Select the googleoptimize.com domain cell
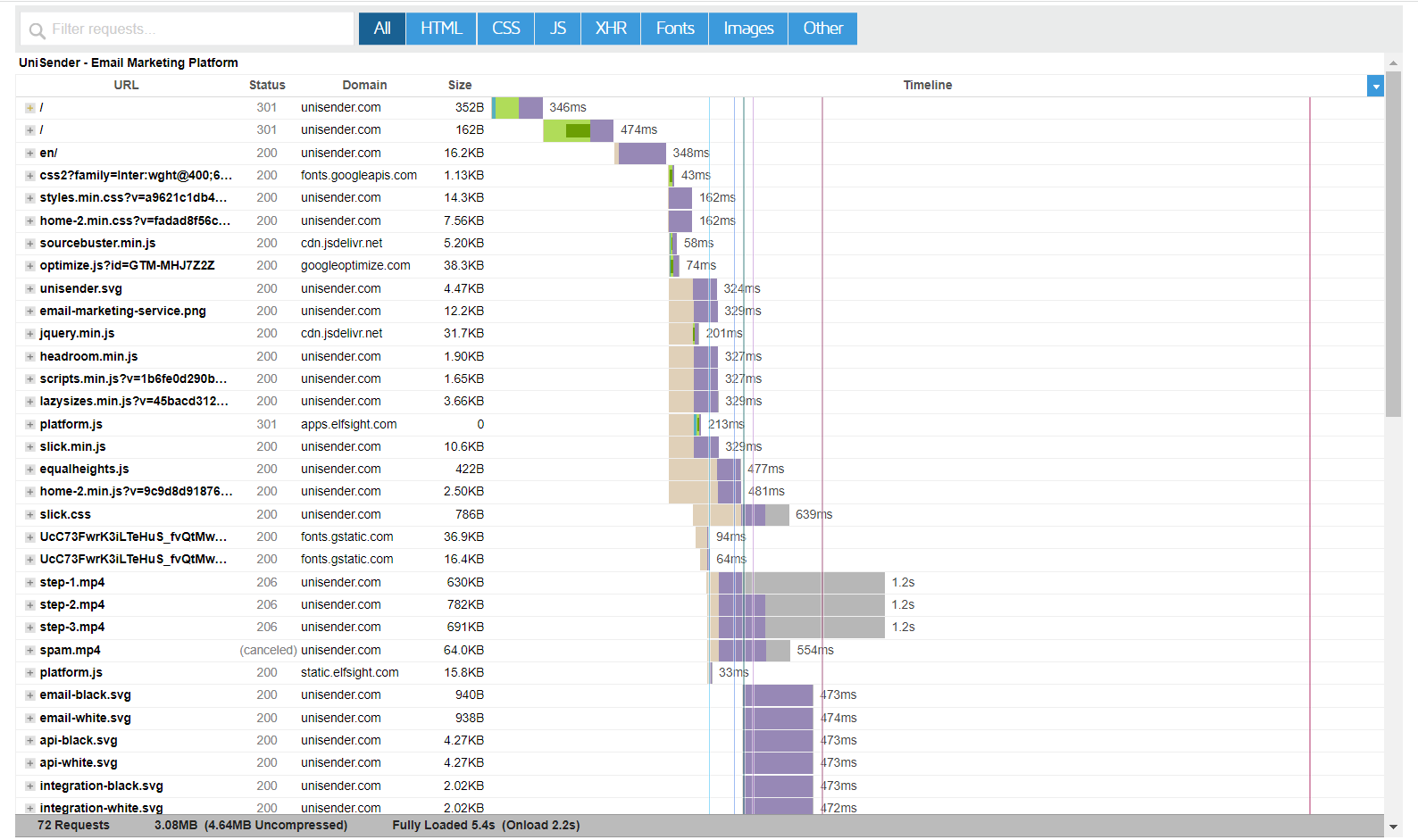This screenshot has width=1418, height=840. pos(355,265)
